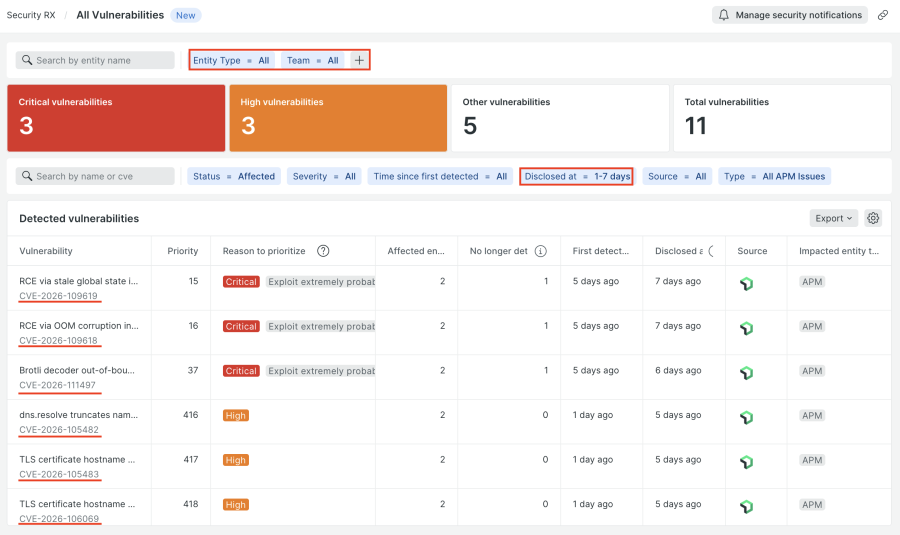Sort by the Disclosed at column header

click(x=679, y=251)
